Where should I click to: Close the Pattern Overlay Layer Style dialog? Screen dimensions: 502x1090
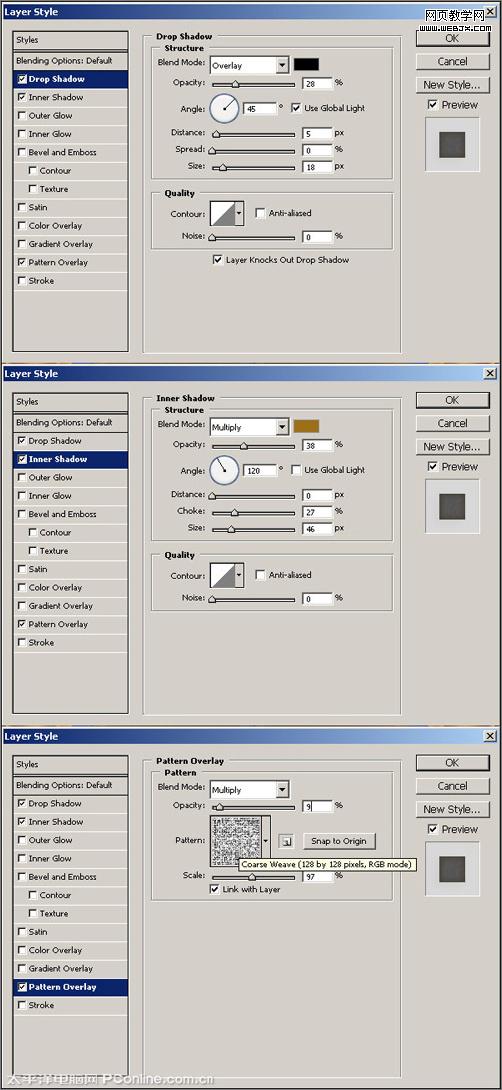click(491, 736)
